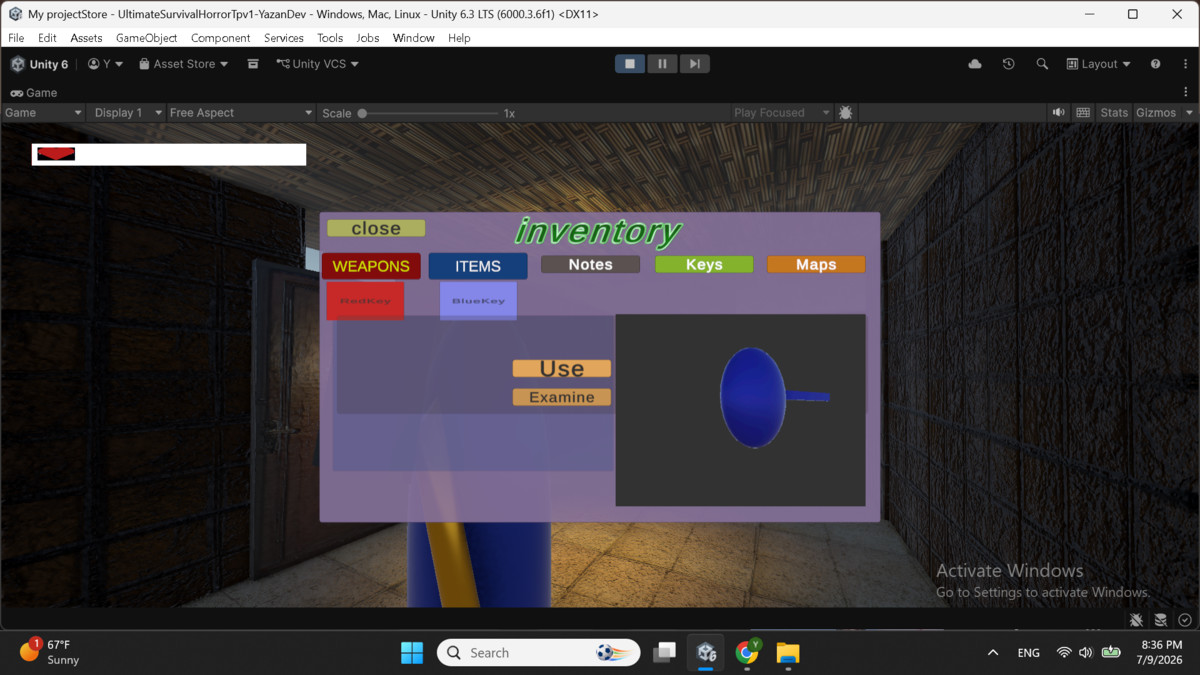Toggle Gizmos in the Game view
The height and width of the screenshot is (675, 1200).
[1156, 113]
